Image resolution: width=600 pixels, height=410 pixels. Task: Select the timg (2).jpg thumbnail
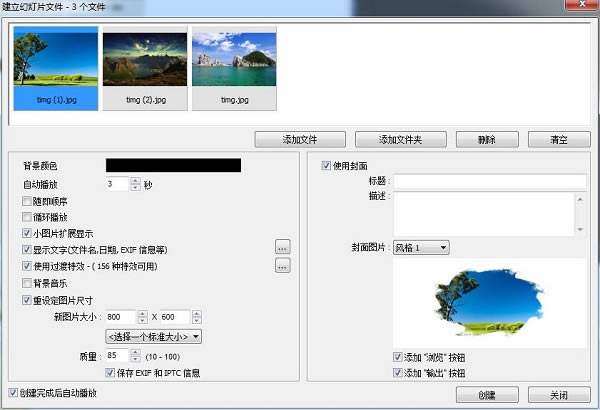point(145,69)
